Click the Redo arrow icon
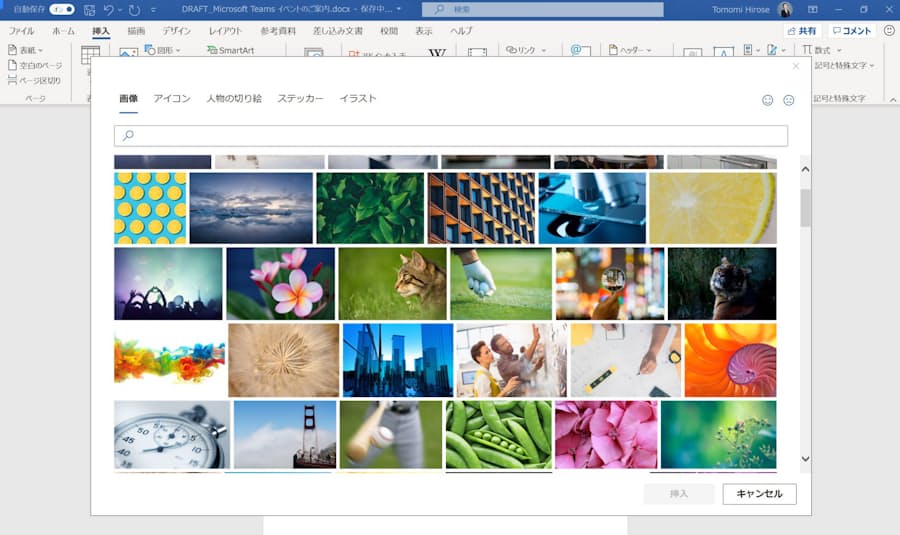This screenshot has width=900, height=535. click(x=134, y=9)
